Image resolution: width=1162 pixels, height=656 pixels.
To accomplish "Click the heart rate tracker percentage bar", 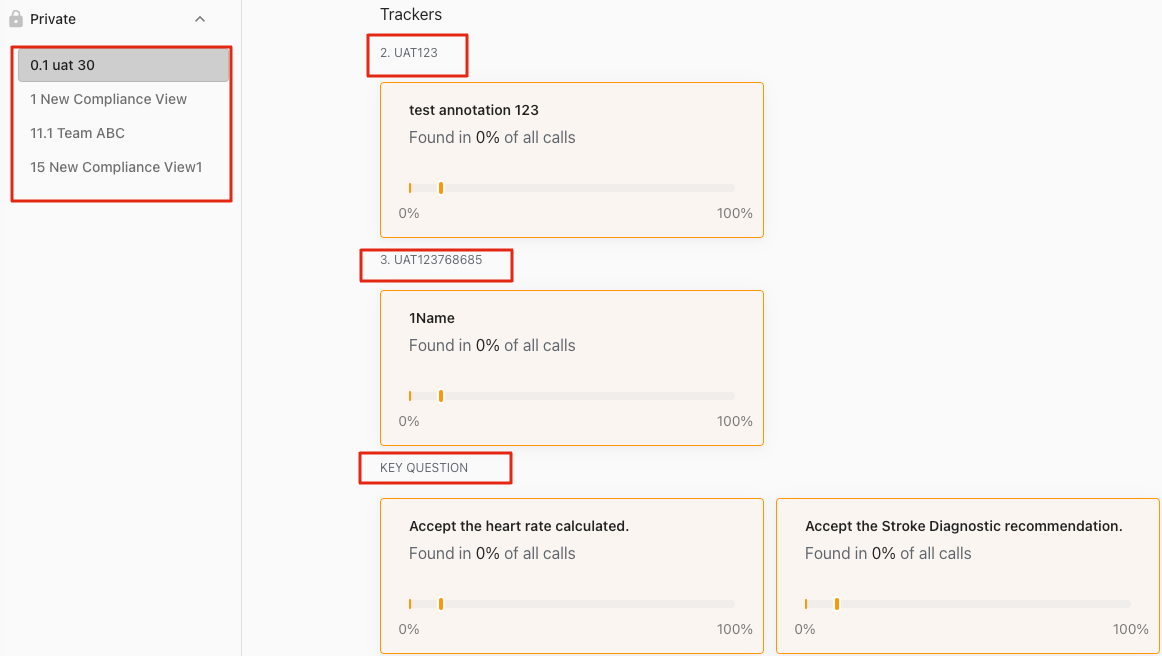I will point(572,604).
